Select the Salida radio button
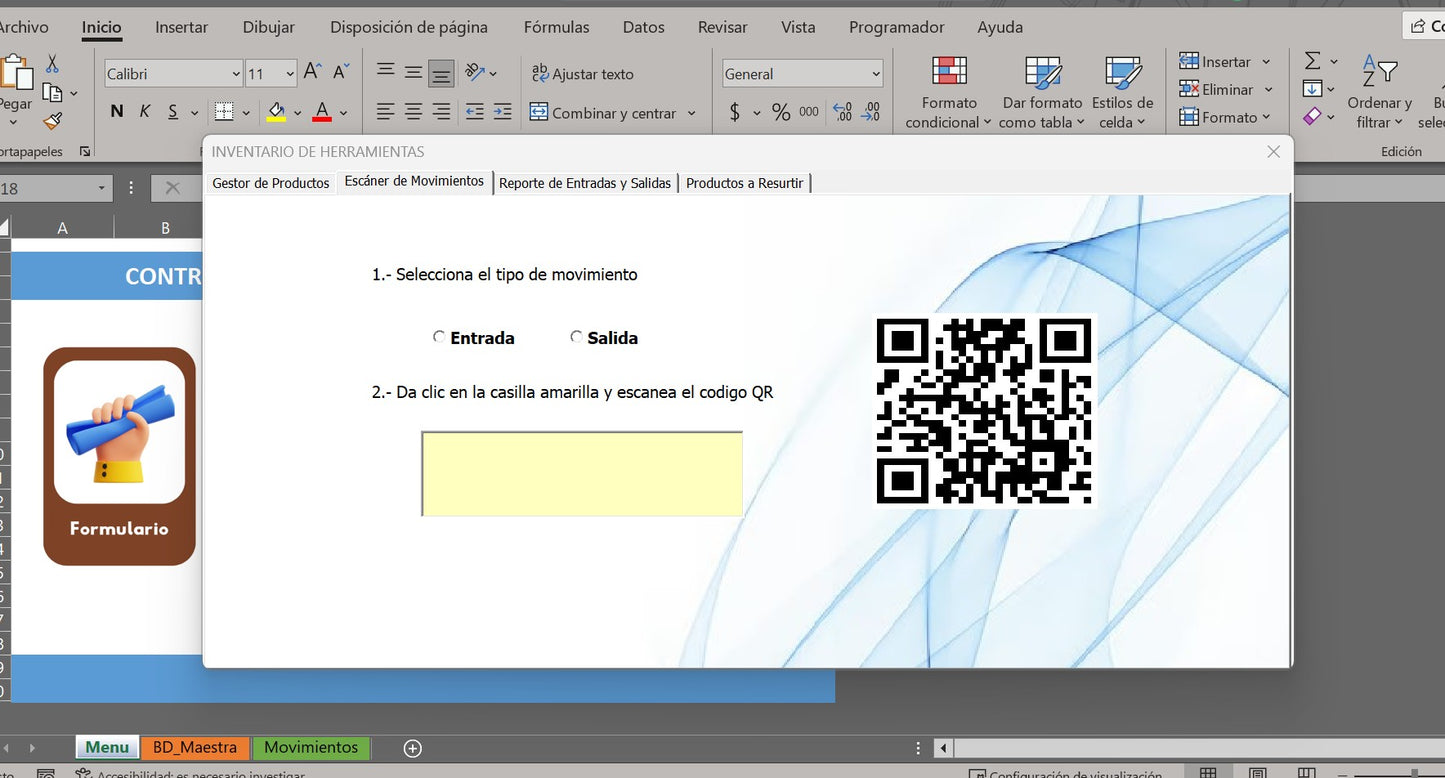Image resolution: width=1445 pixels, height=778 pixels. tap(576, 337)
